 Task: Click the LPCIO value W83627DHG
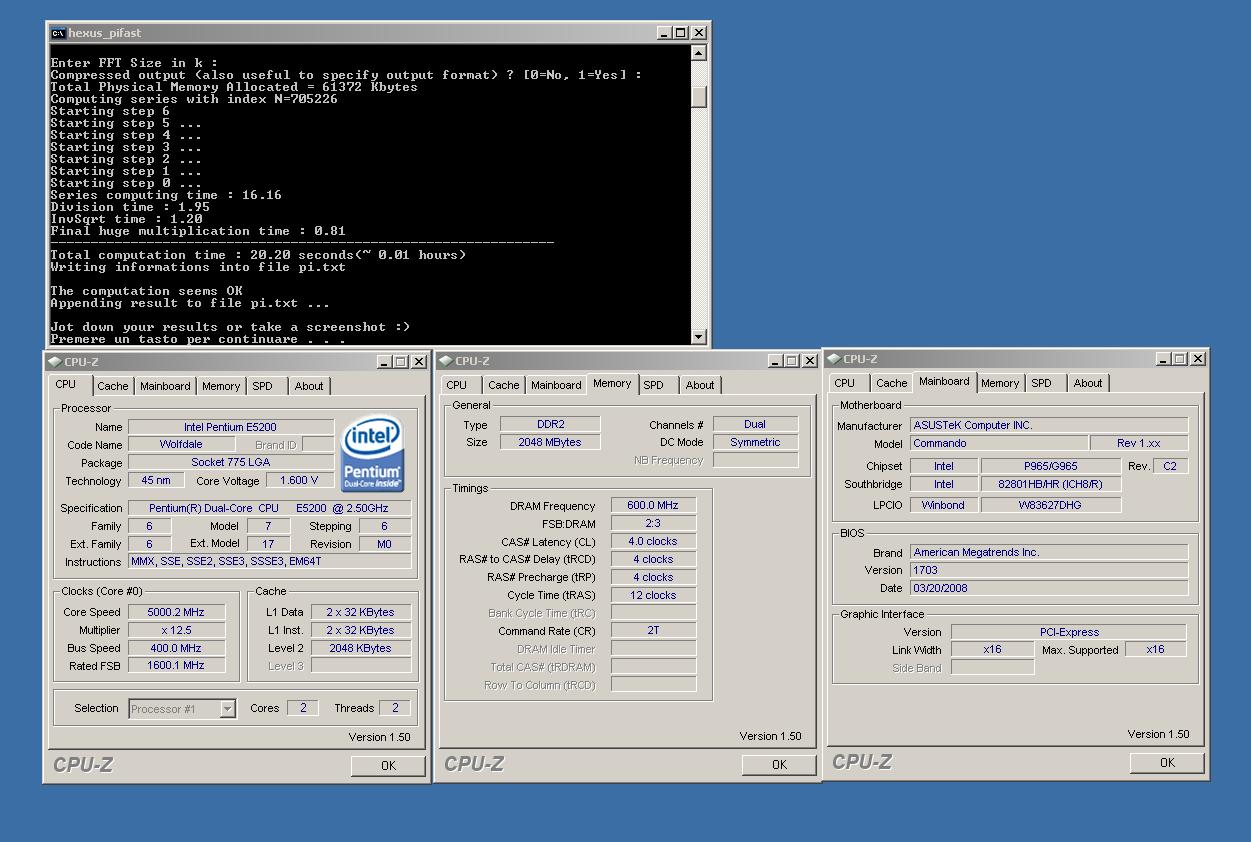click(1051, 505)
